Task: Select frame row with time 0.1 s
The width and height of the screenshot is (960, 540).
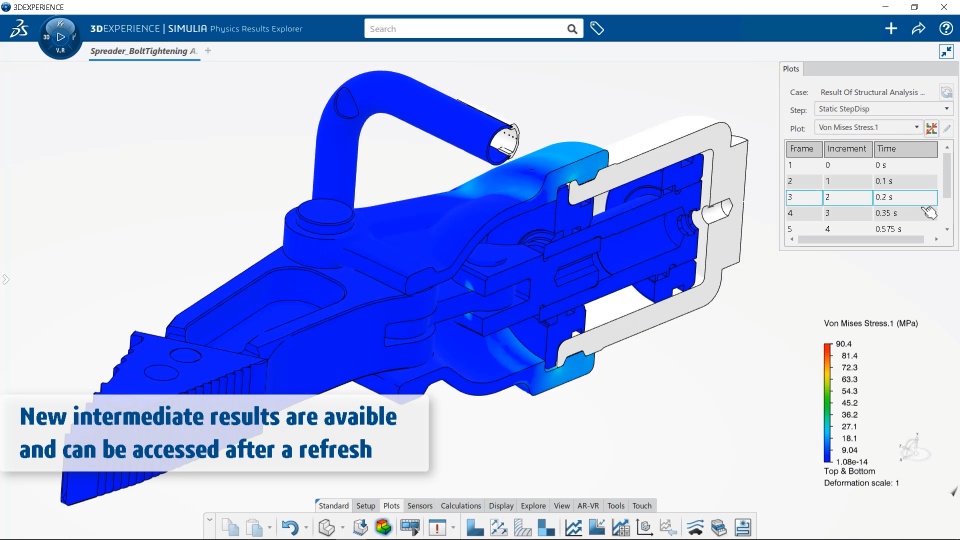Action: coord(861,181)
